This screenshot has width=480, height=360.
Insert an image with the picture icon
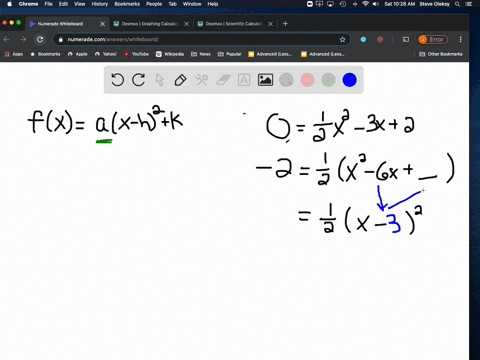265,80
